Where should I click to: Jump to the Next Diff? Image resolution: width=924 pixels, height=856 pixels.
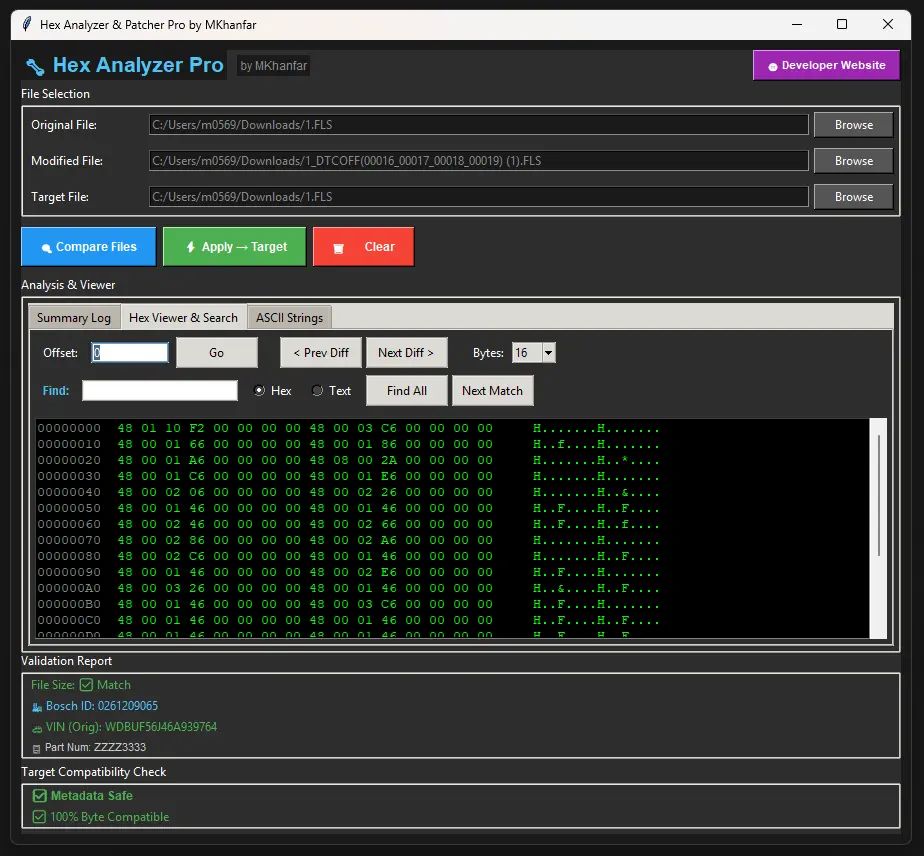click(406, 353)
